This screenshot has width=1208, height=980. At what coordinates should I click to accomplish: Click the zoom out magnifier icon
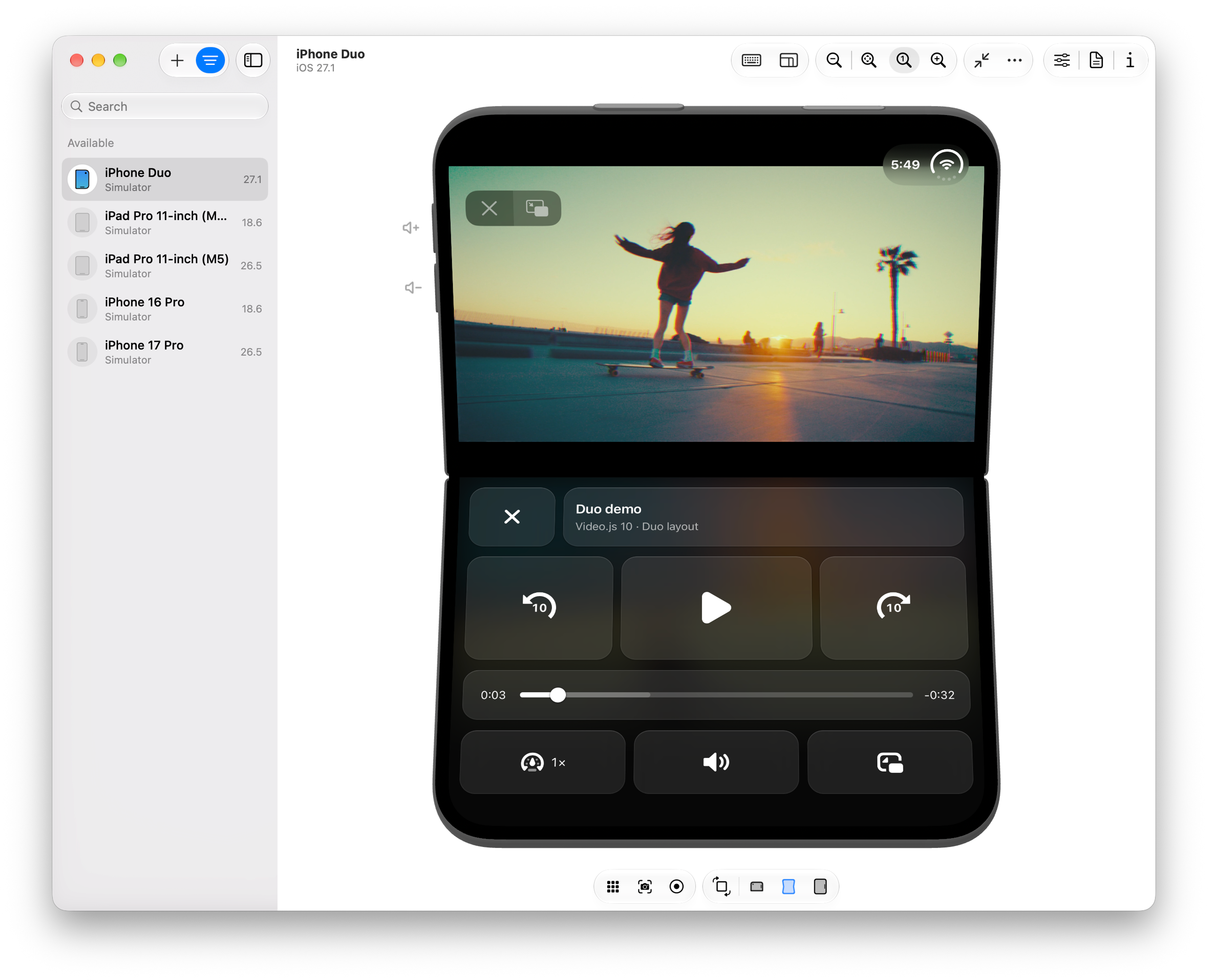834,60
